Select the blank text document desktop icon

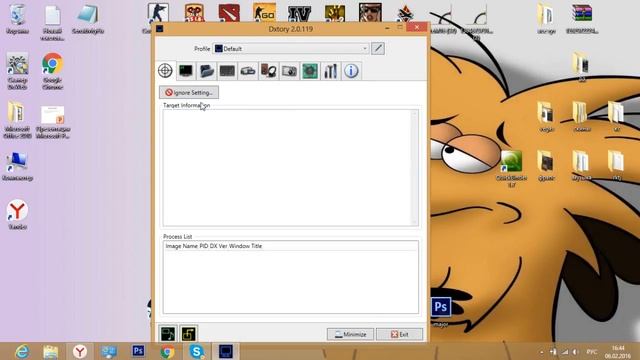click(53, 22)
